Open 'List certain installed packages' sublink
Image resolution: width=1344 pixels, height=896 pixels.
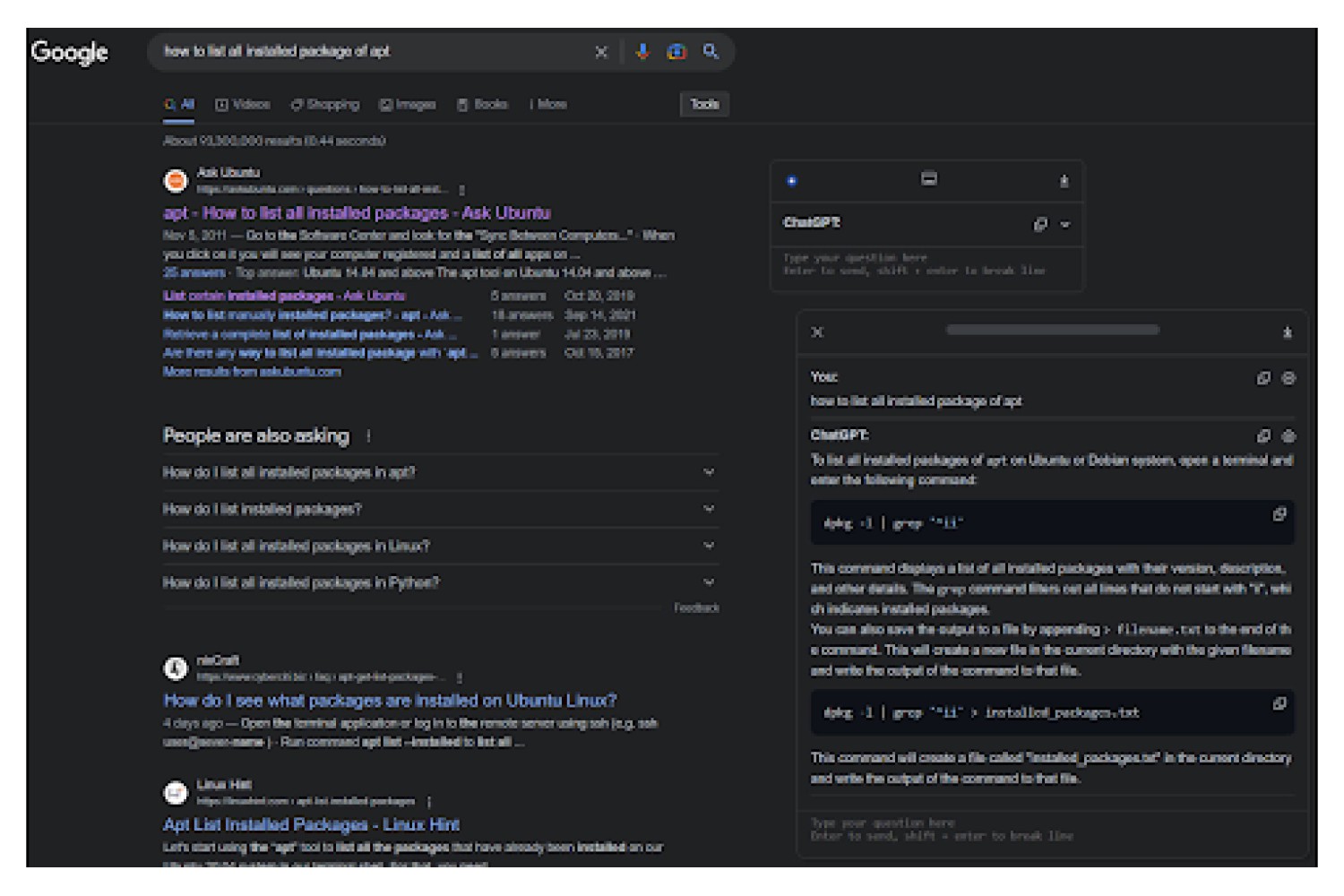click(284, 296)
